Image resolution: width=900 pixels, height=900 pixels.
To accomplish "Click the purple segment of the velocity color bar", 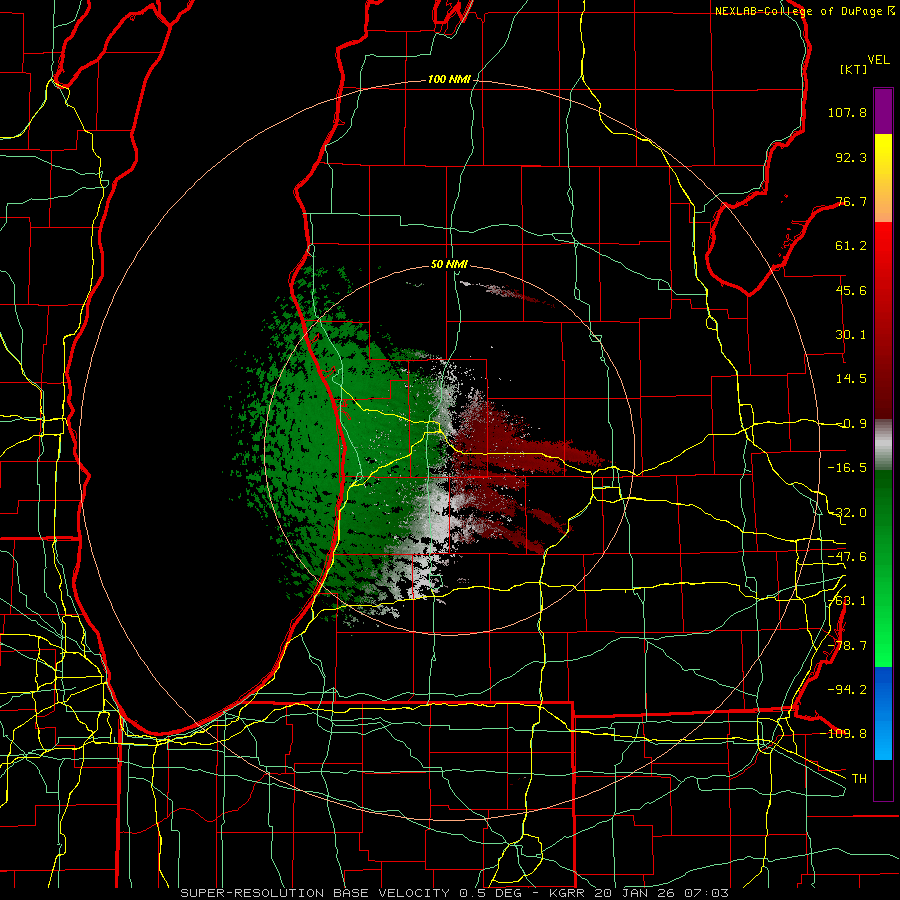I will coord(883,111).
